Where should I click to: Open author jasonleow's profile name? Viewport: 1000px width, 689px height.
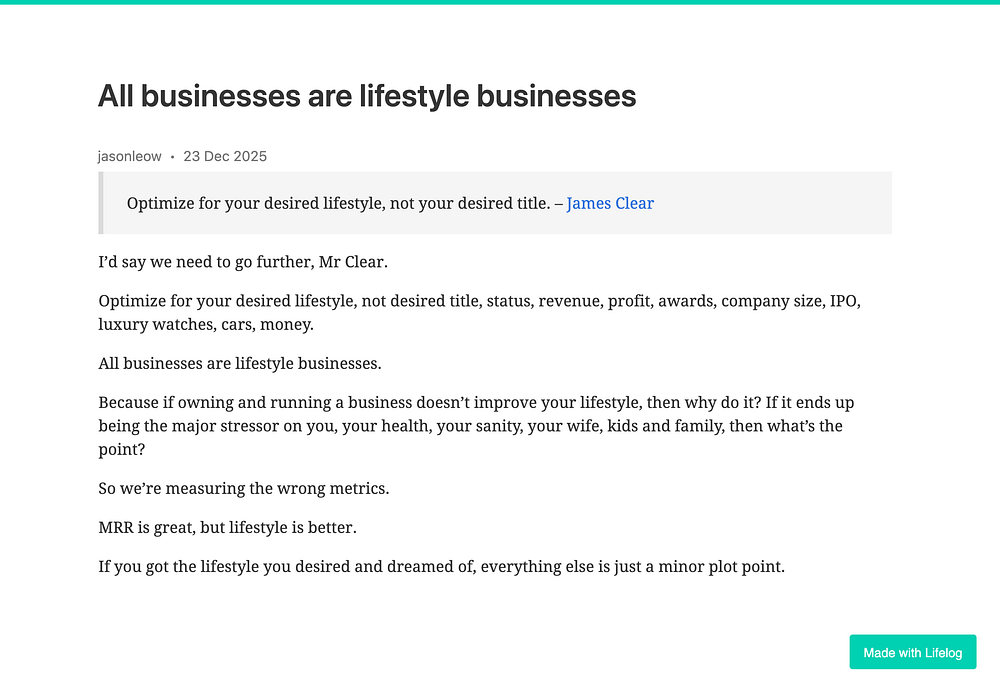tap(129, 156)
